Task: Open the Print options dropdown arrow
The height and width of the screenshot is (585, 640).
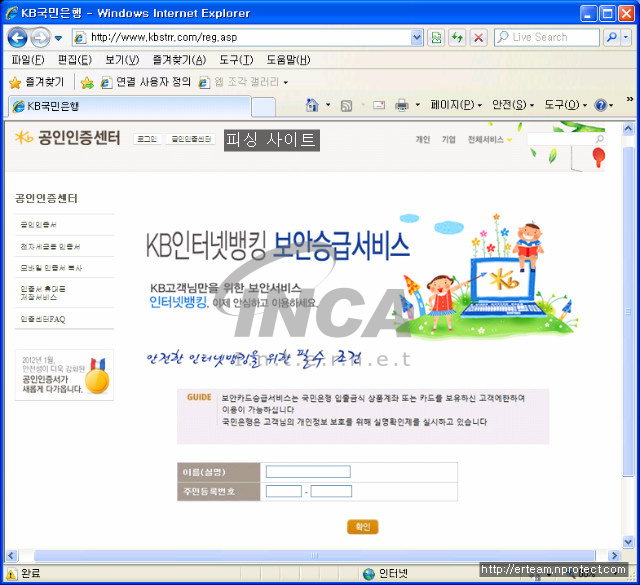Action: click(418, 105)
